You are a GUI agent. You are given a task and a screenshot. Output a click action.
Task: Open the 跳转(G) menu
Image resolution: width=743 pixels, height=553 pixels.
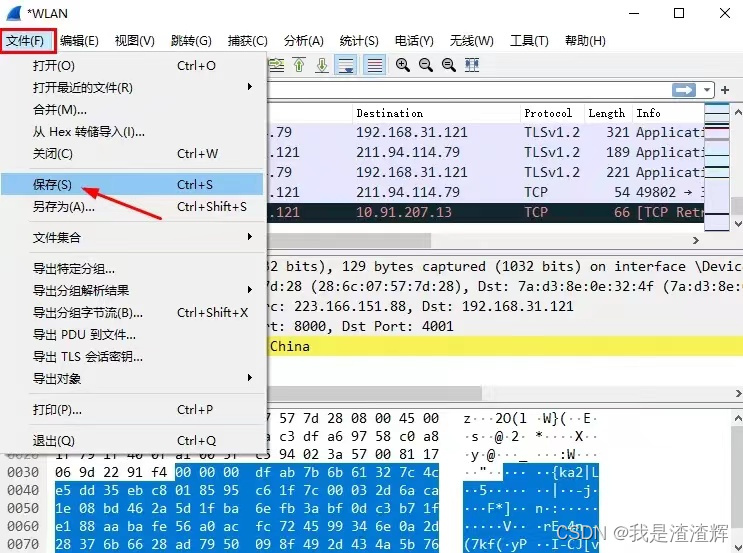pyautogui.click(x=191, y=41)
